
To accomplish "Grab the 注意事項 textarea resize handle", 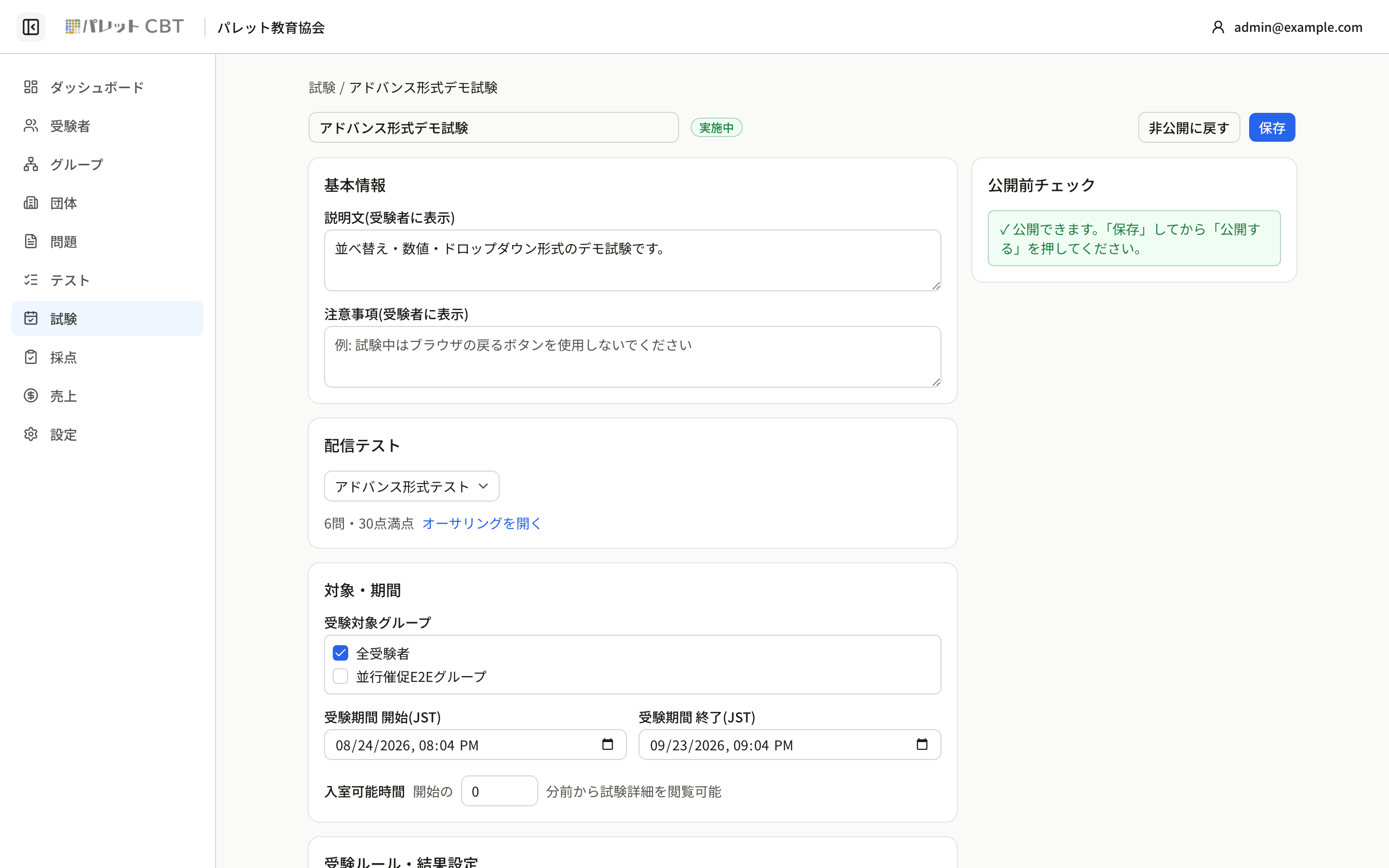I will click(936, 382).
